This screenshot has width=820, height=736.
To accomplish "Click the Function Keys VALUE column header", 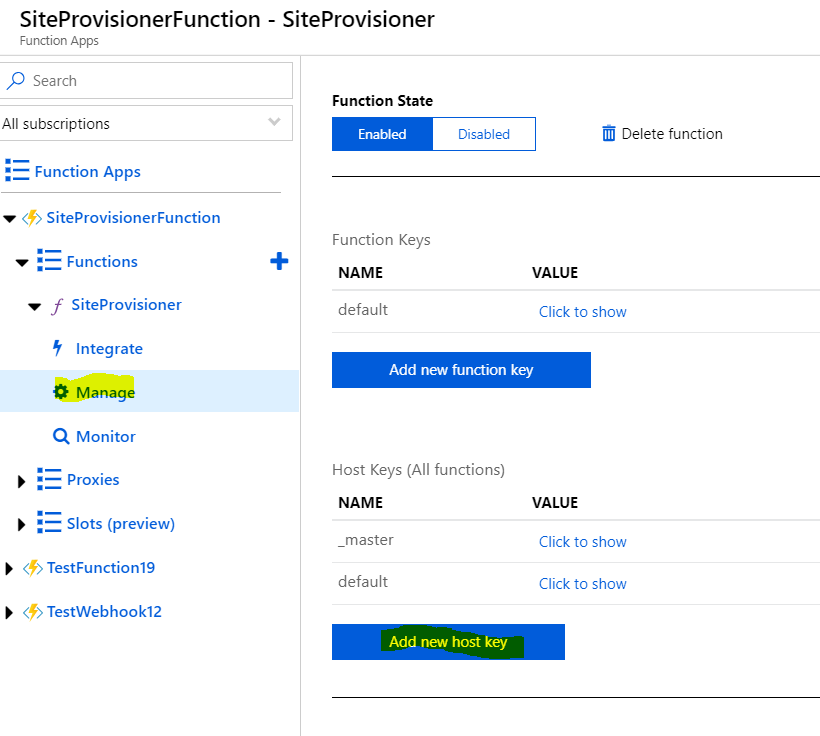I will coord(555,273).
